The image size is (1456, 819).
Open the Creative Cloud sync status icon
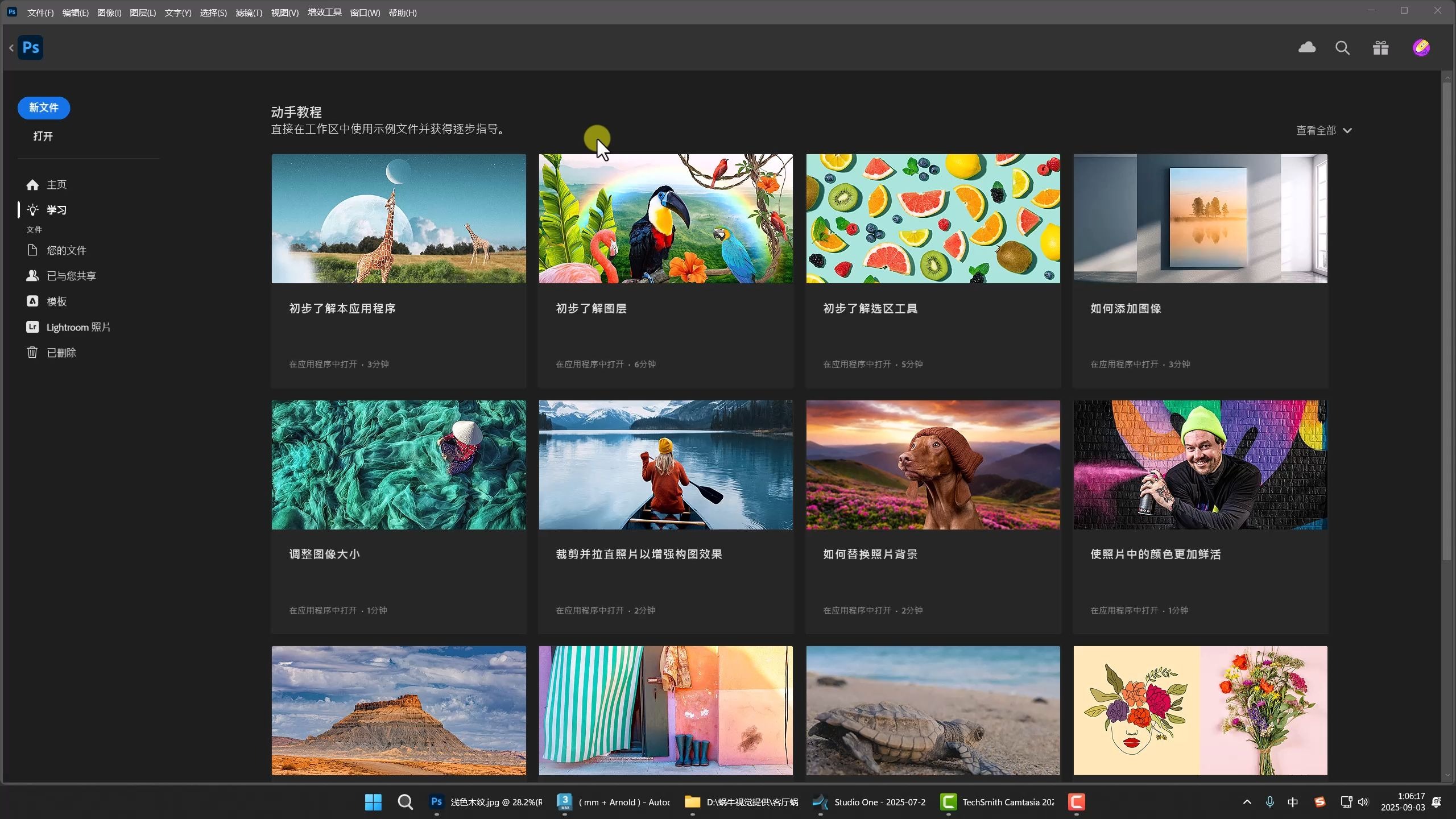click(x=1307, y=48)
